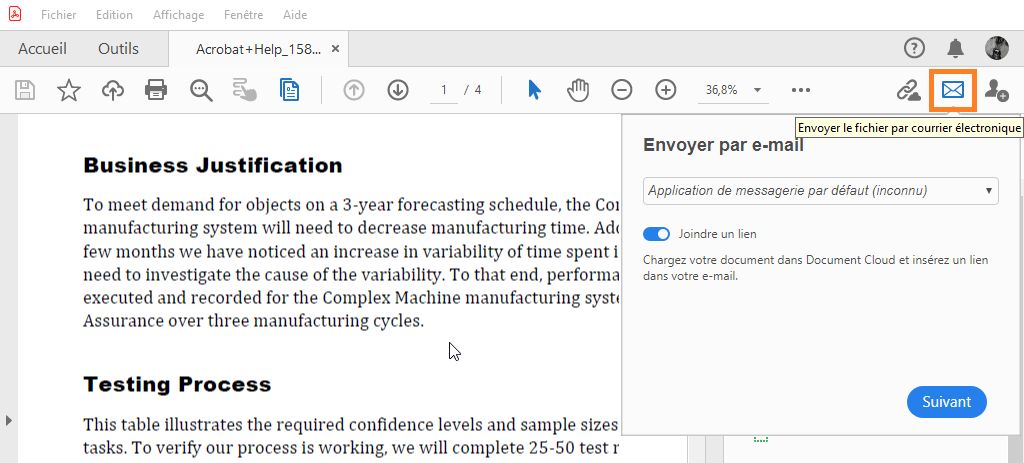
Task: Open the Edition menu
Action: click(114, 14)
